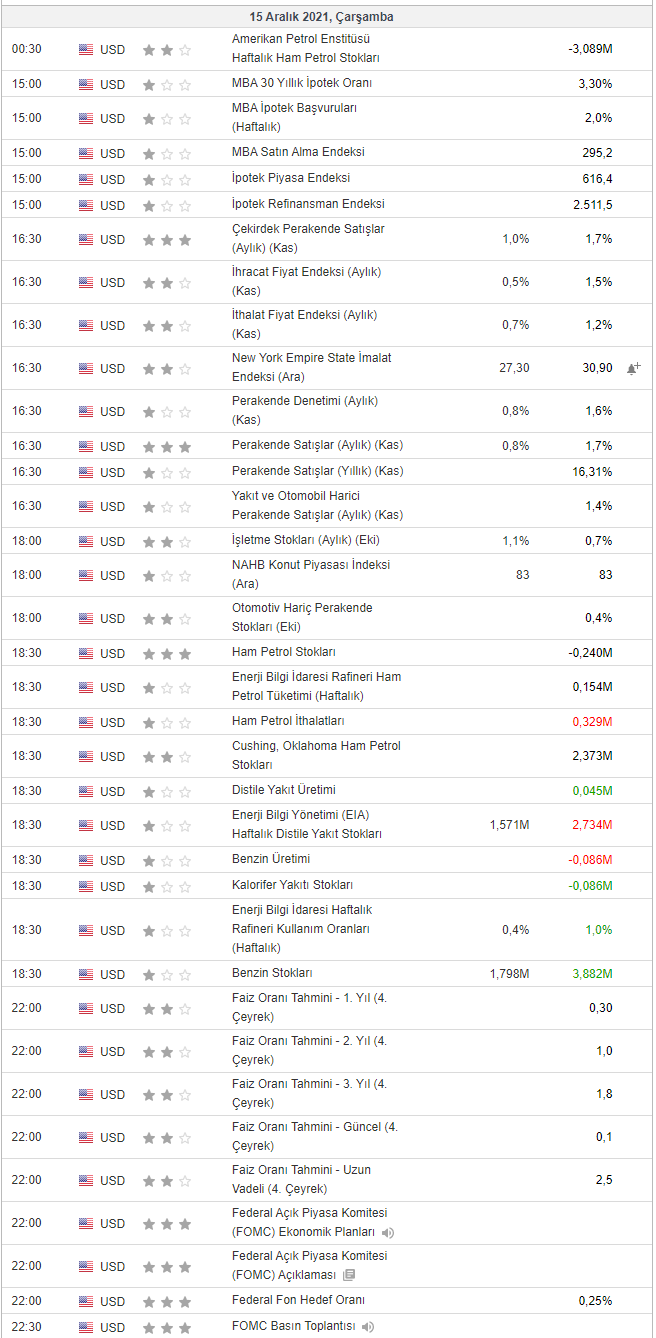The width and height of the screenshot is (656, 1338).
Task: Click the importance stars for Çekirdek Perakende Satışlar
Action: click(x=166, y=240)
